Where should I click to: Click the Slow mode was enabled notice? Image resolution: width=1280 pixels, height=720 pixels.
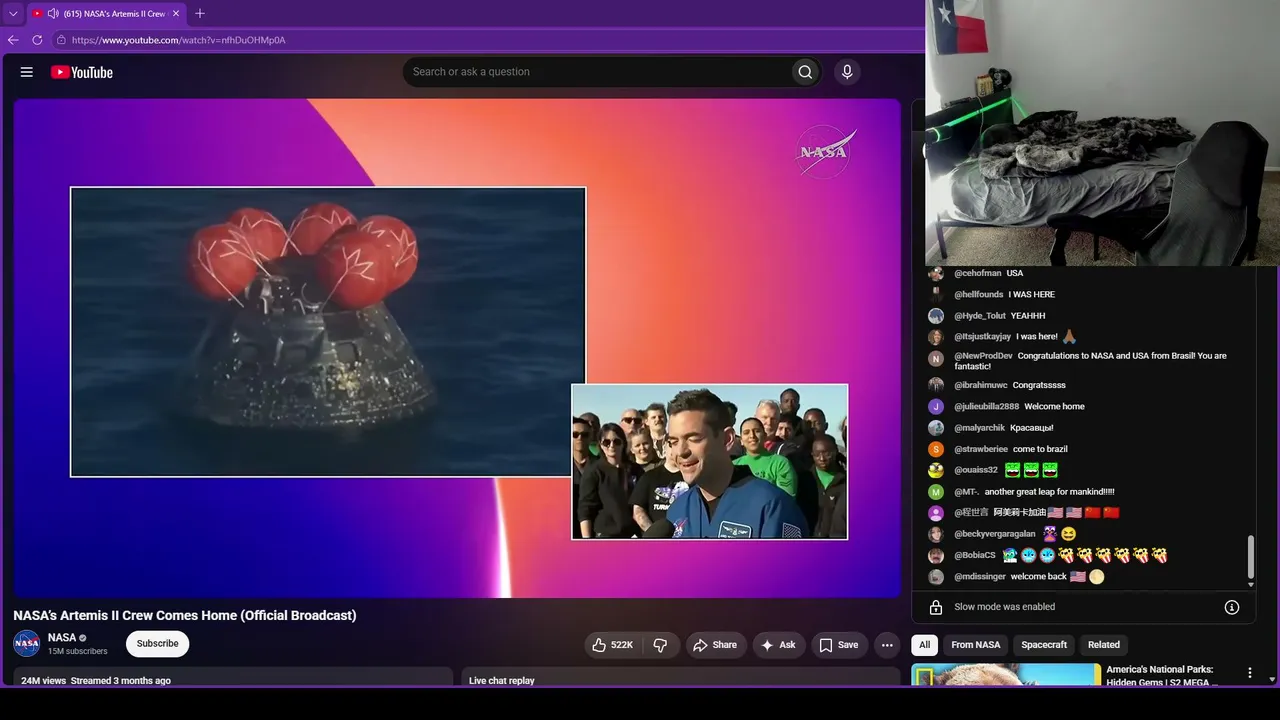point(1004,607)
